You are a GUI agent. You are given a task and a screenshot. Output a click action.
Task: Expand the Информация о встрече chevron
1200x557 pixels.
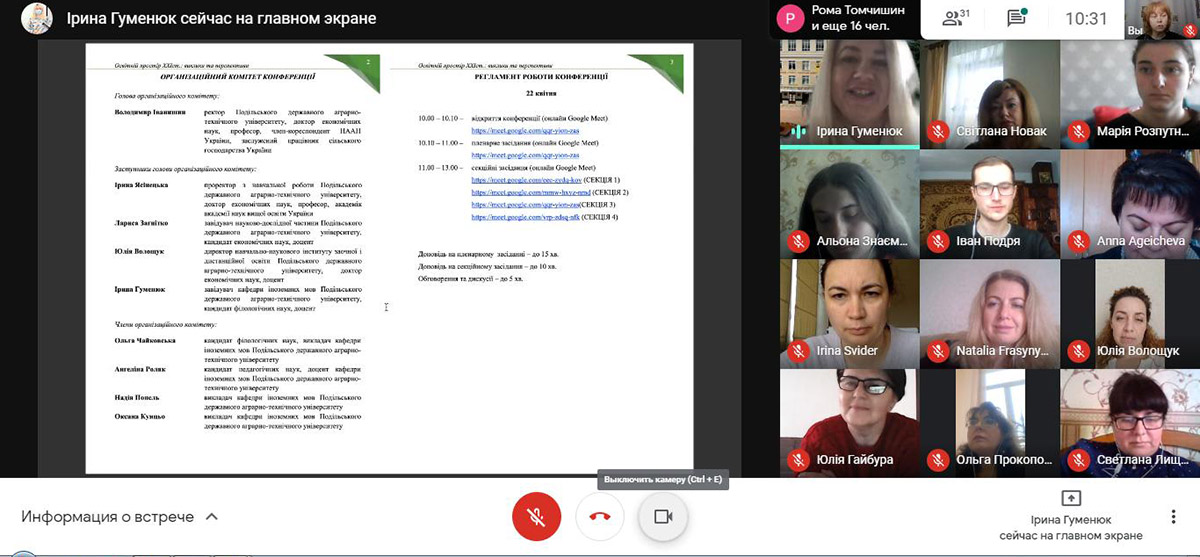click(211, 517)
